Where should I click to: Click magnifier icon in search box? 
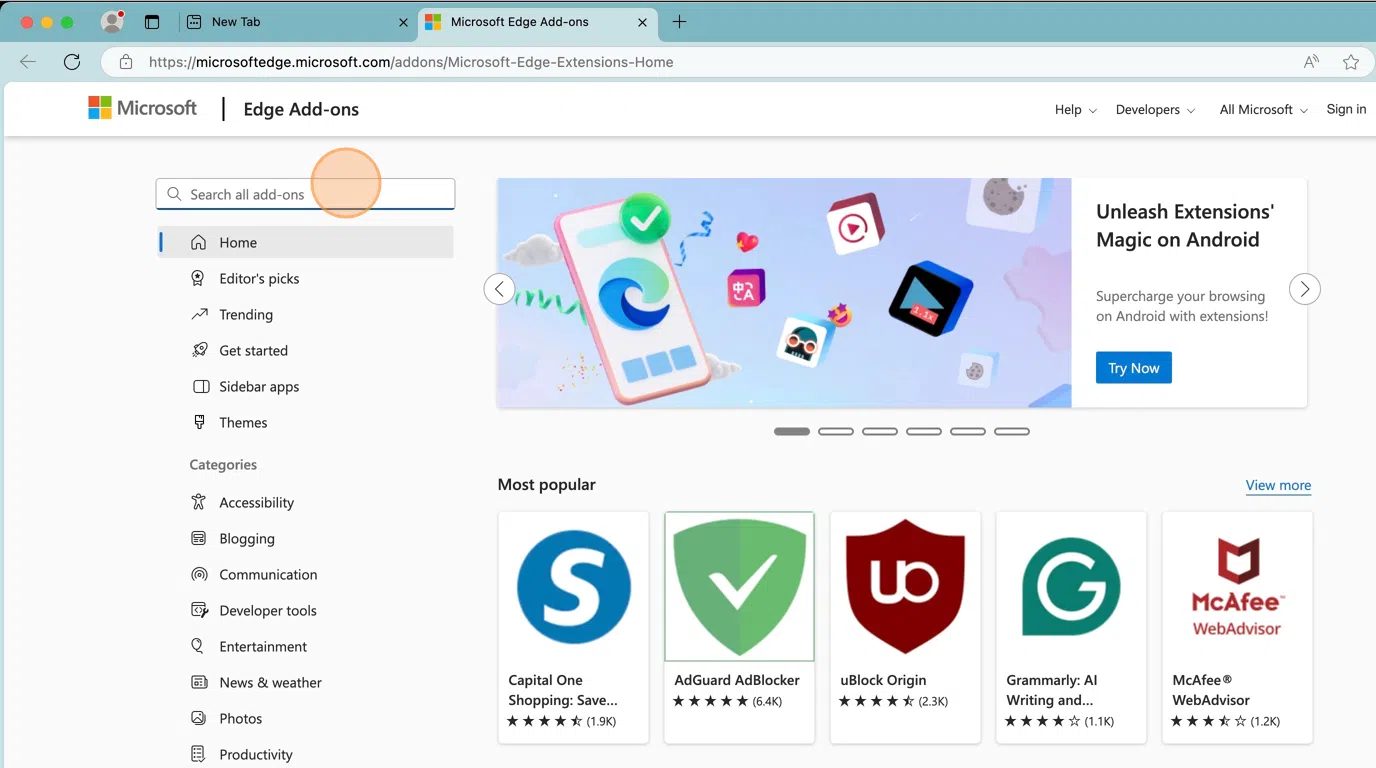click(x=175, y=194)
